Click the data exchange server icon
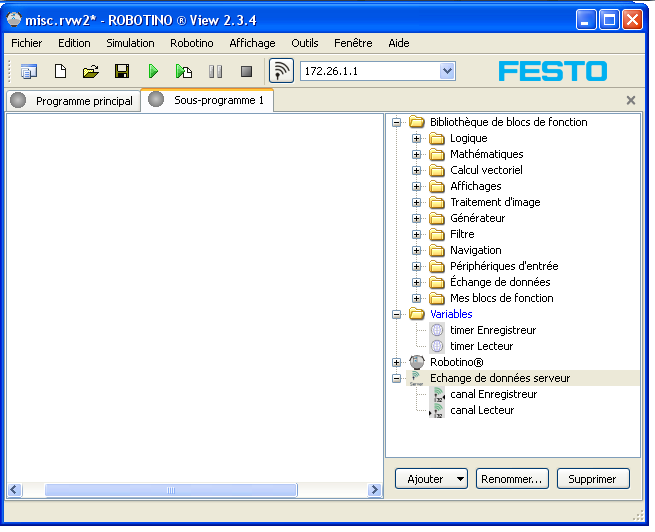The image size is (655, 532). [x=416, y=378]
